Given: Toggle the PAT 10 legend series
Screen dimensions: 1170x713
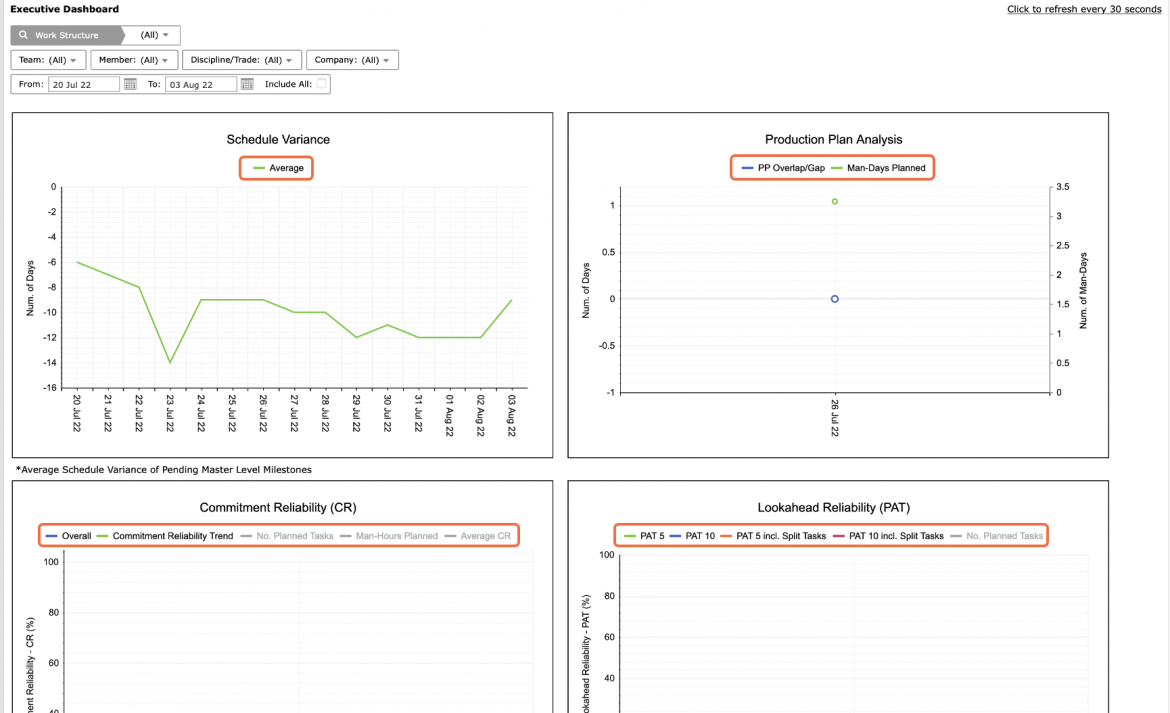Looking at the screenshot, I should coord(692,535).
